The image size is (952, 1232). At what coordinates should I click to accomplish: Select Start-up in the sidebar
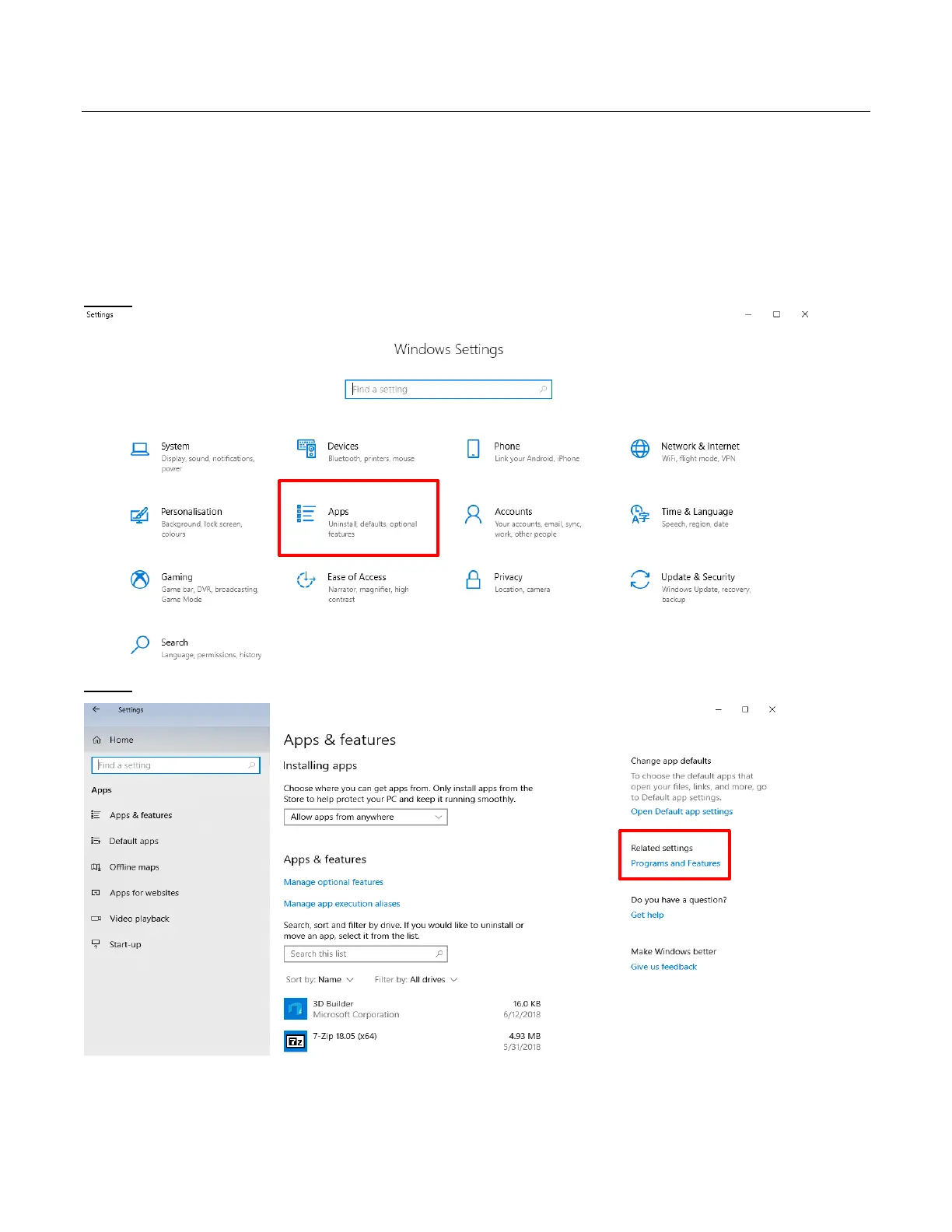pos(125,944)
